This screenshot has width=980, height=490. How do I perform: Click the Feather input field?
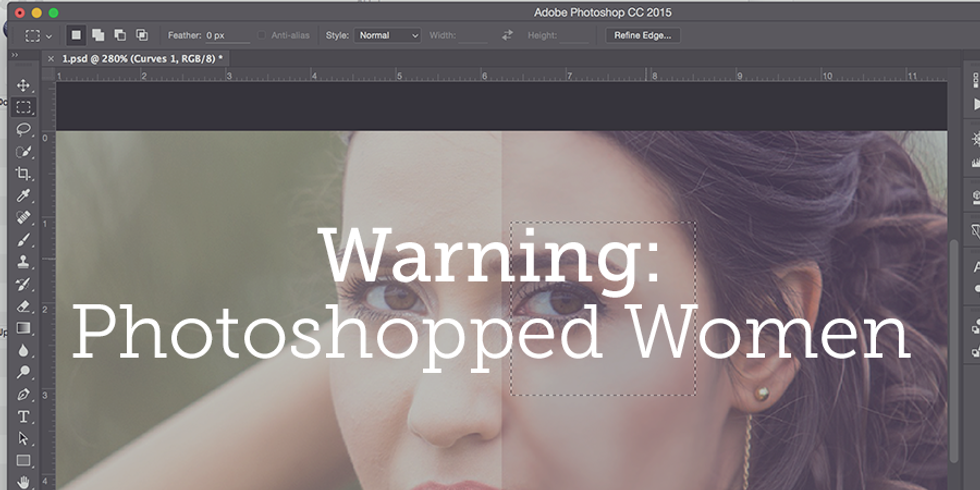[x=224, y=35]
